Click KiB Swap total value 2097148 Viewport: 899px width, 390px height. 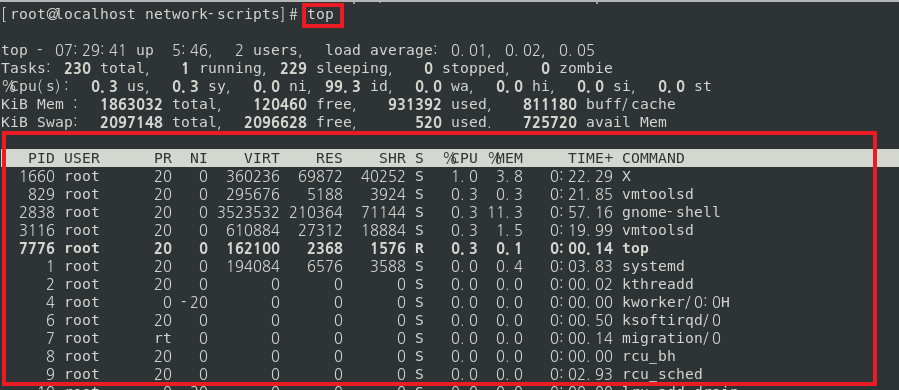click(131, 122)
